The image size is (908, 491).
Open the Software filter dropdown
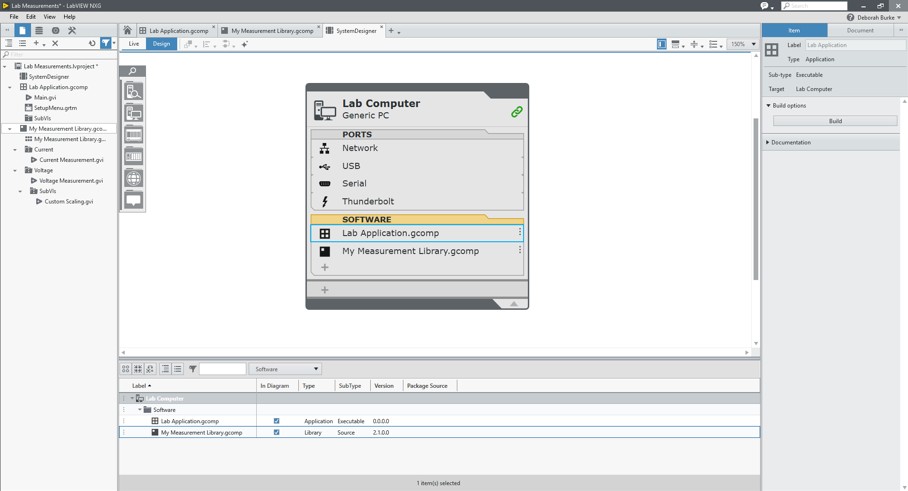[x=285, y=369]
